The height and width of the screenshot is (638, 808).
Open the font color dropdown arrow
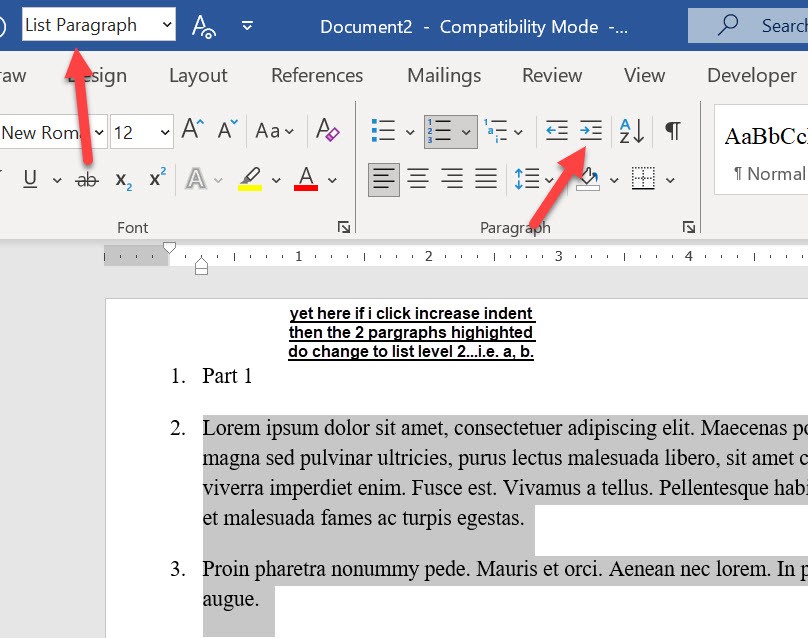332,180
